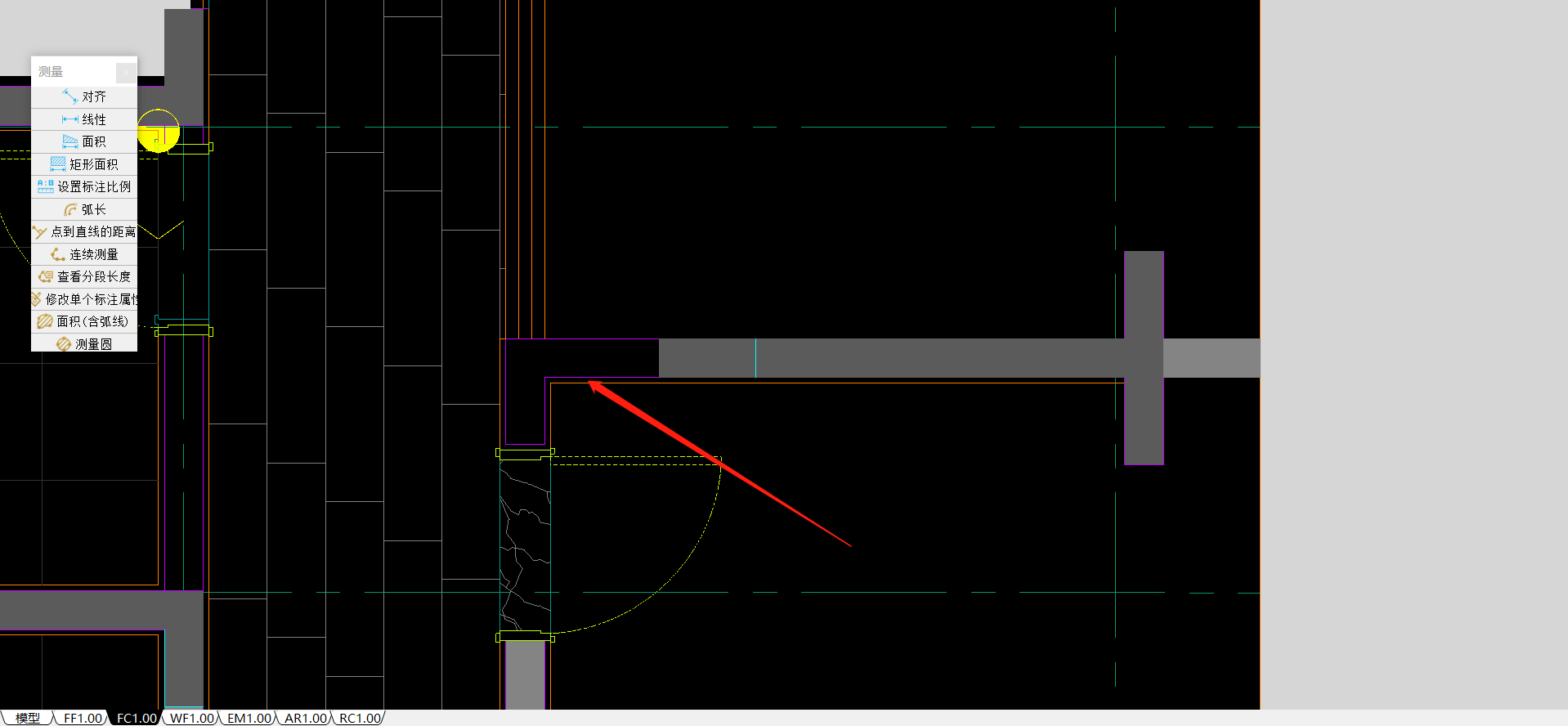
Task: Select the 弧长 arc length tool
Action: click(x=84, y=209)
